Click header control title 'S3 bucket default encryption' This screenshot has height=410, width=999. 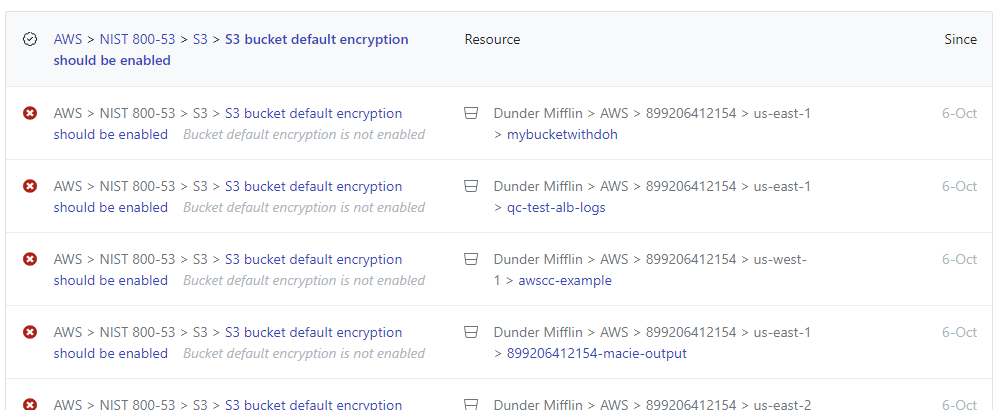[x=317, y=39]
